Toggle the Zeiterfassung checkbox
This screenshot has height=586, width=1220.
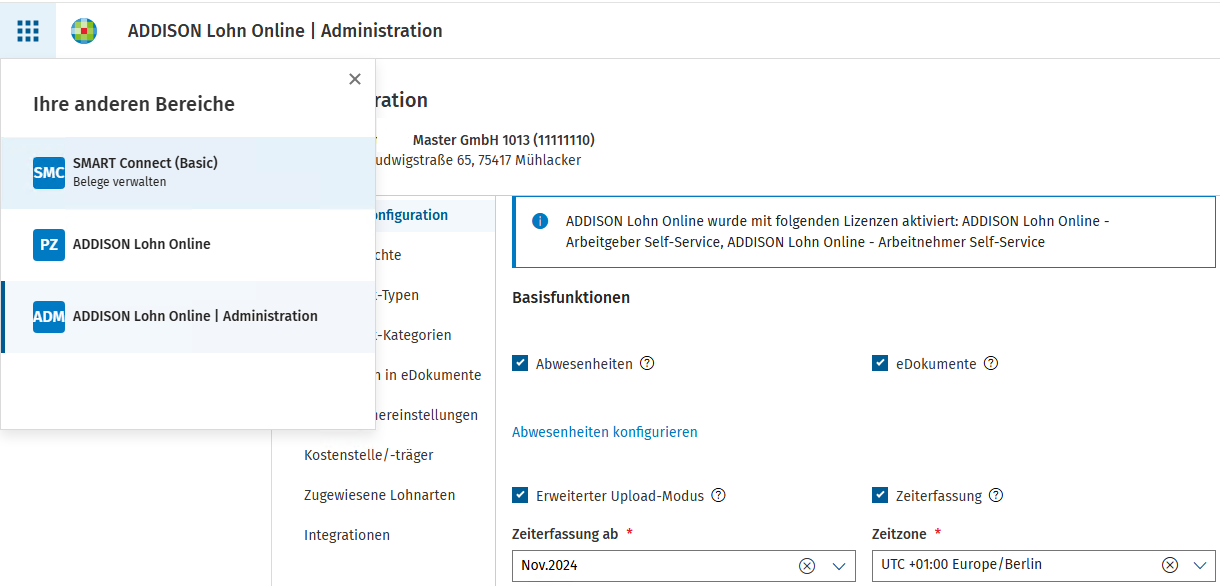880,495
